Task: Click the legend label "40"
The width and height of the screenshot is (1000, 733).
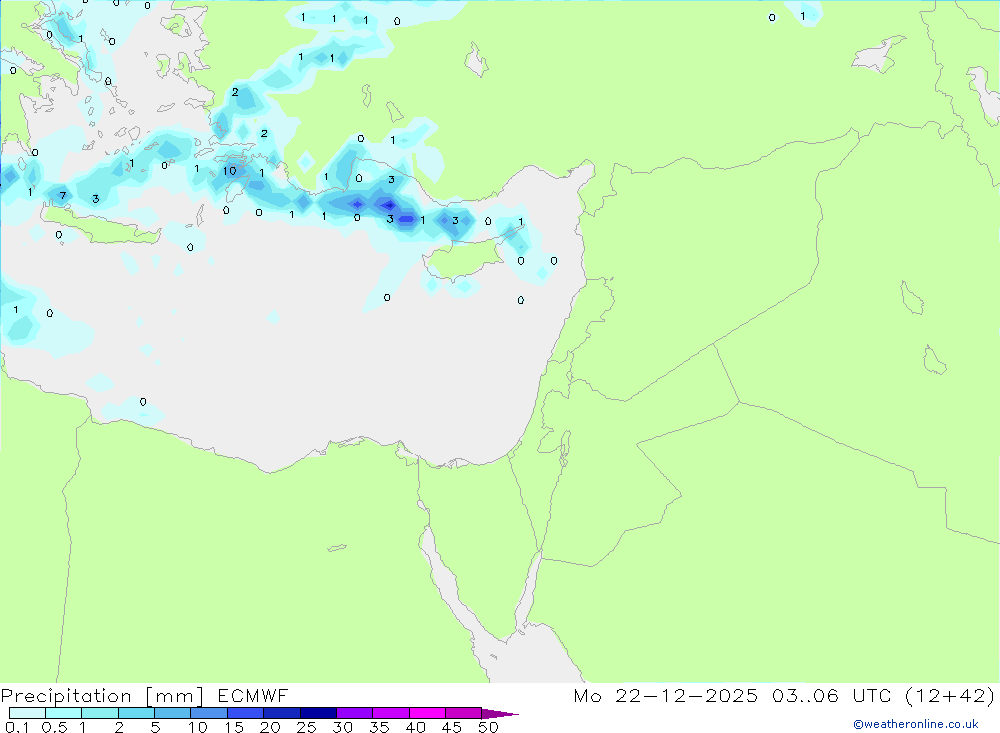Action: coord(415,727)
